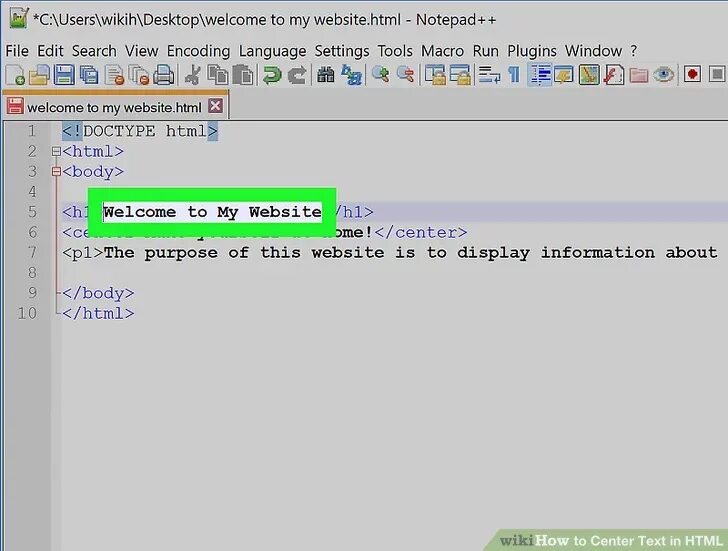The width and height of the screenshot is (728, 551).
Task: Open the Run menu
Action: click(486, 51)
